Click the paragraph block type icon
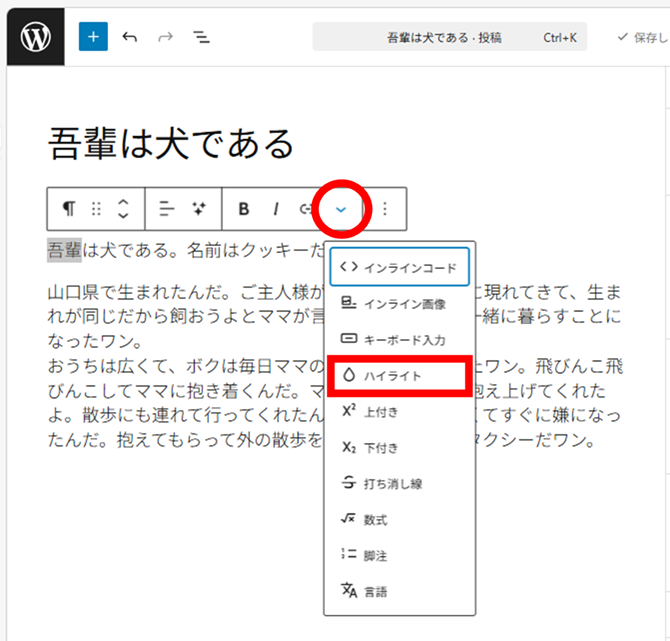Image resolution: width=670 pixels, height=641 pixels. 68,209
